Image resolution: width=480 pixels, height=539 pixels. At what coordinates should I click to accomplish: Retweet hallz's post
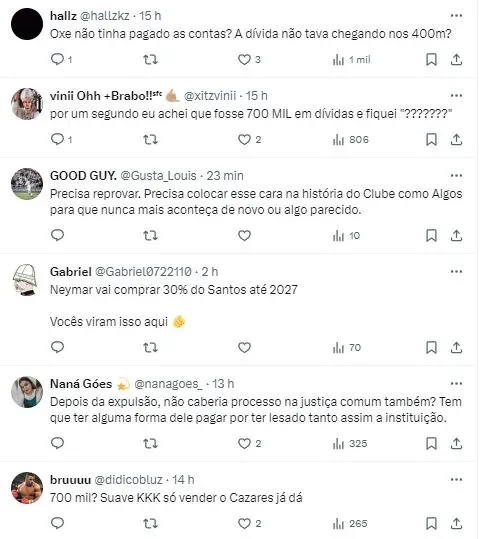(x=150, y=60)
